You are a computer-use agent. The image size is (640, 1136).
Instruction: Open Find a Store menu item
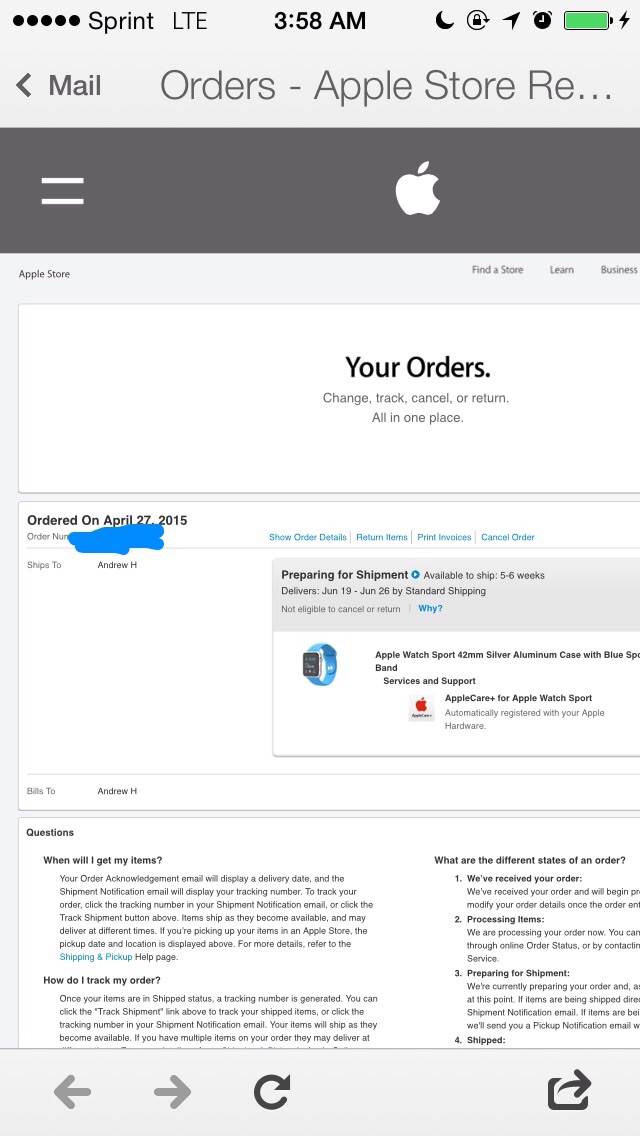pos(497,270)
